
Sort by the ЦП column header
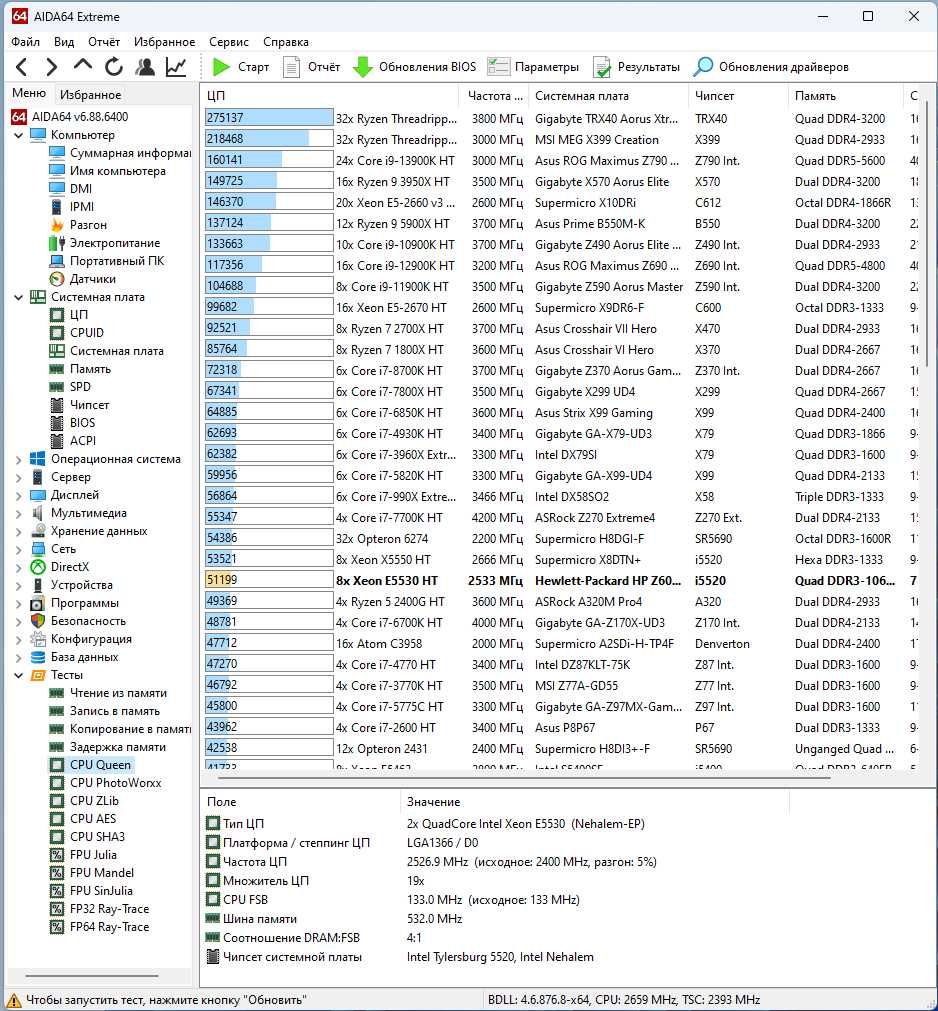(x=329, y=95)
